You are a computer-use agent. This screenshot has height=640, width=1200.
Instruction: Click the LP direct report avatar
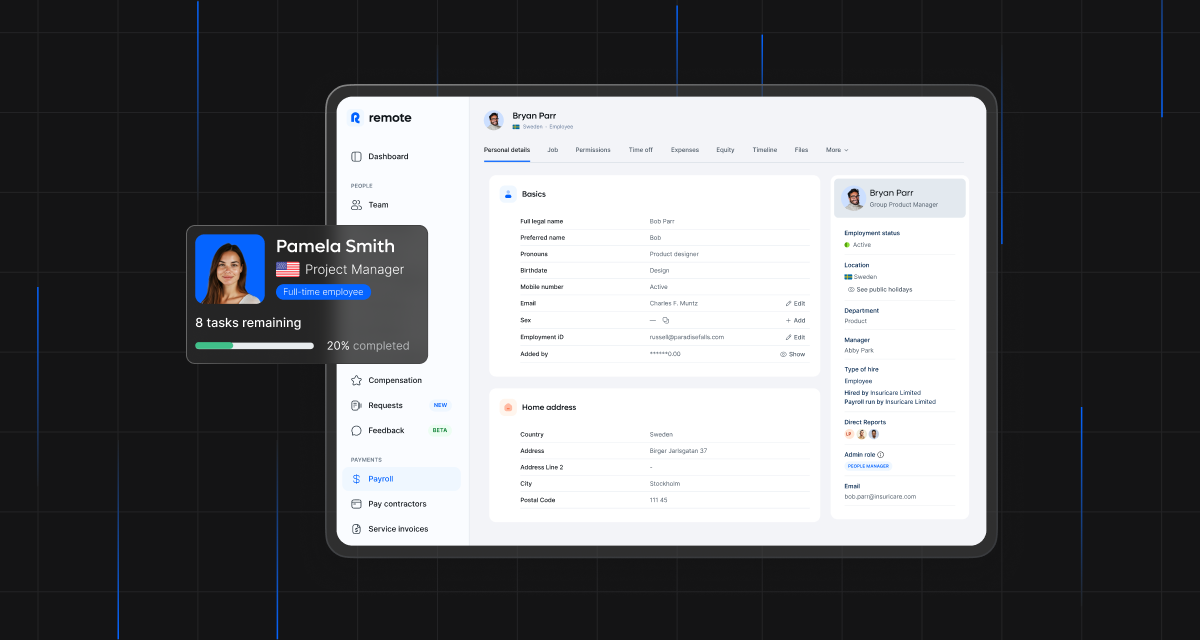point(849,434)
